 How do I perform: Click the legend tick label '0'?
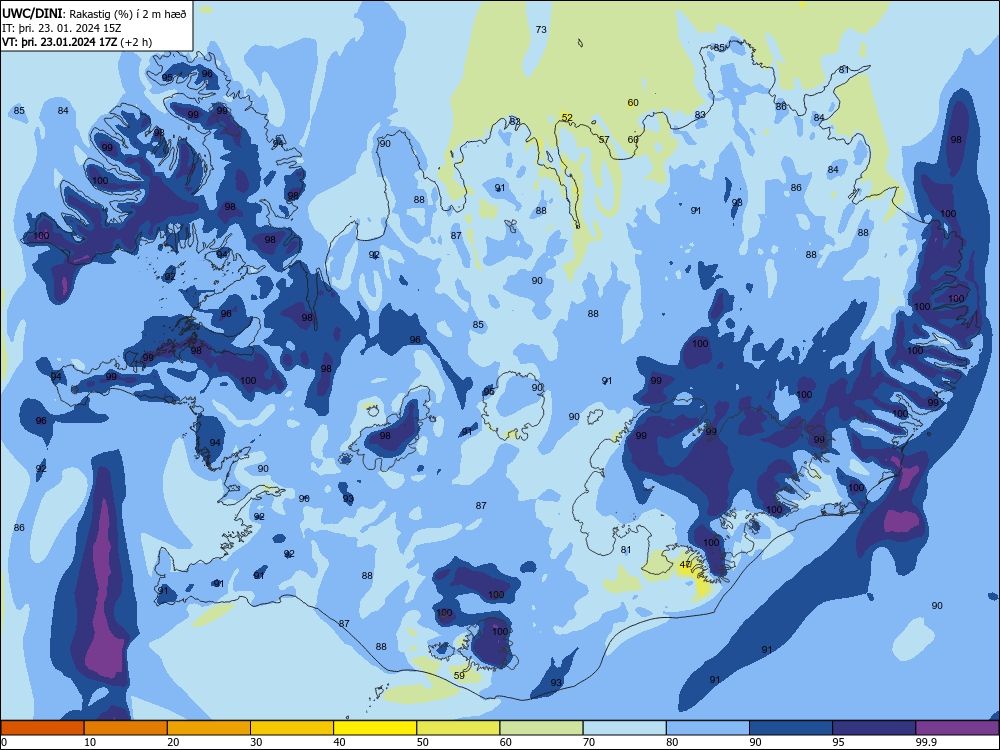4,742
